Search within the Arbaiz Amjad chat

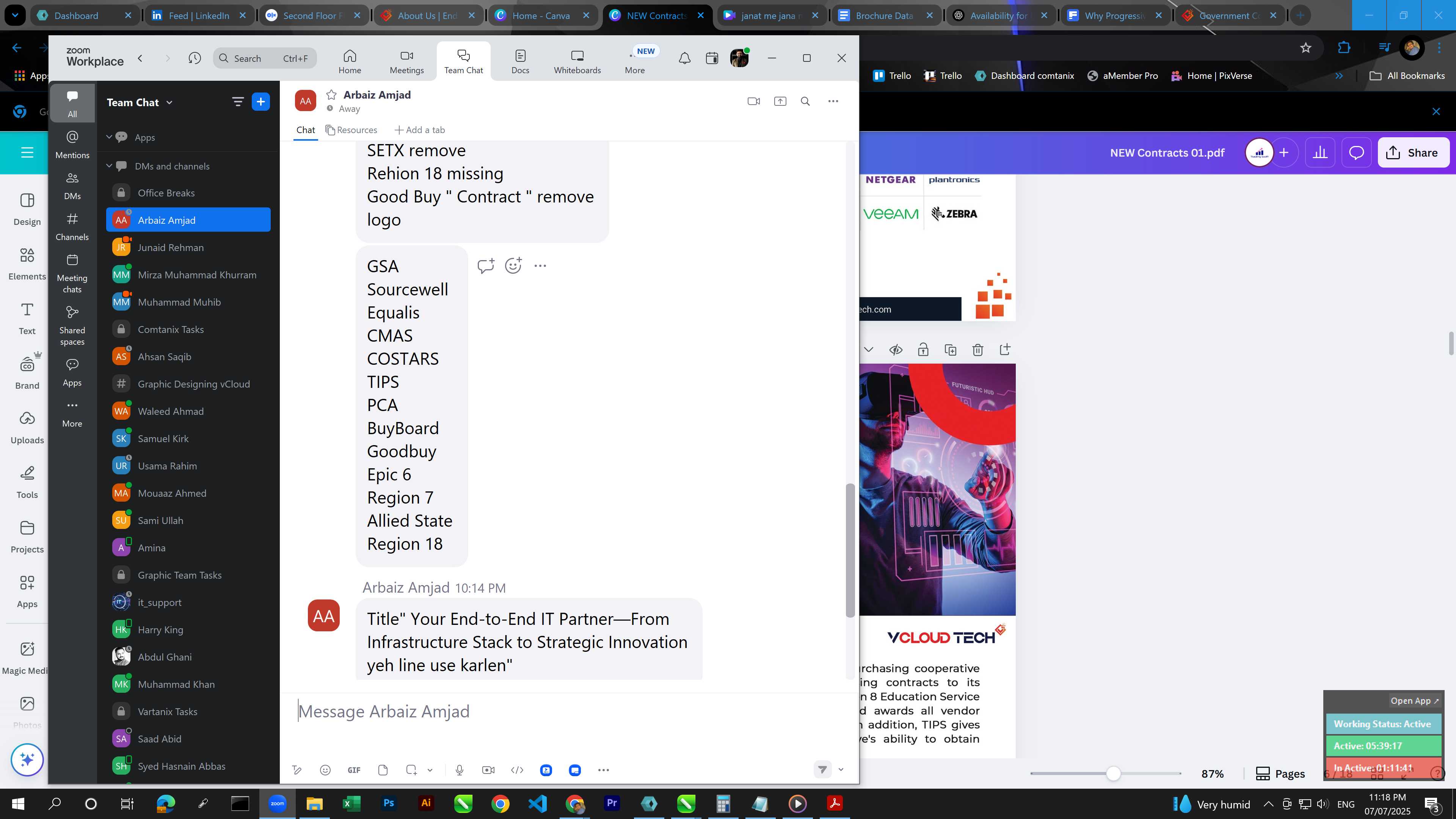coord(805,101)
